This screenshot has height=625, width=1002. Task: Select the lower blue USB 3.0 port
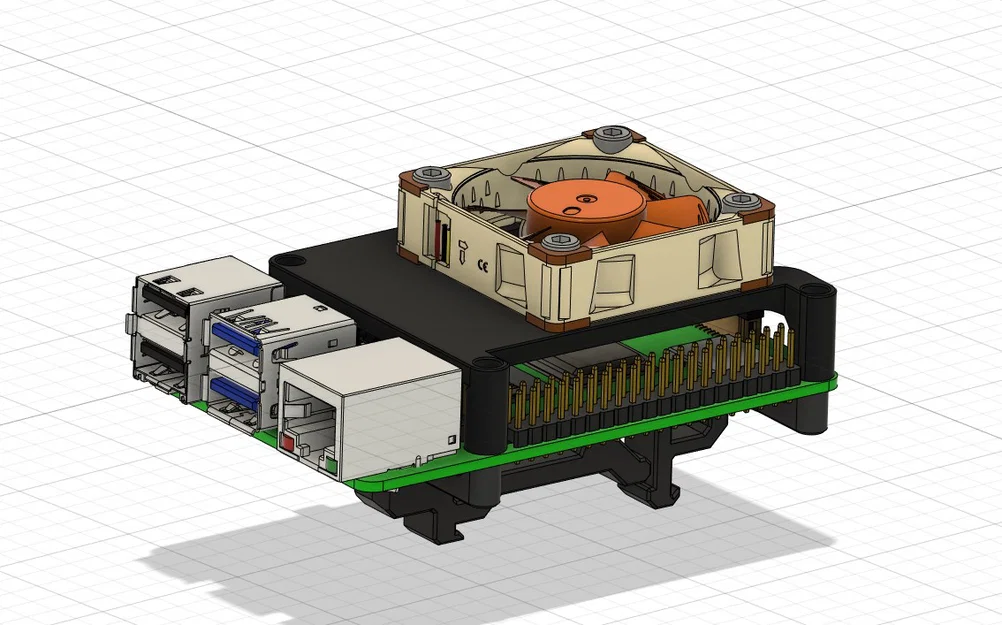[236, 392]
